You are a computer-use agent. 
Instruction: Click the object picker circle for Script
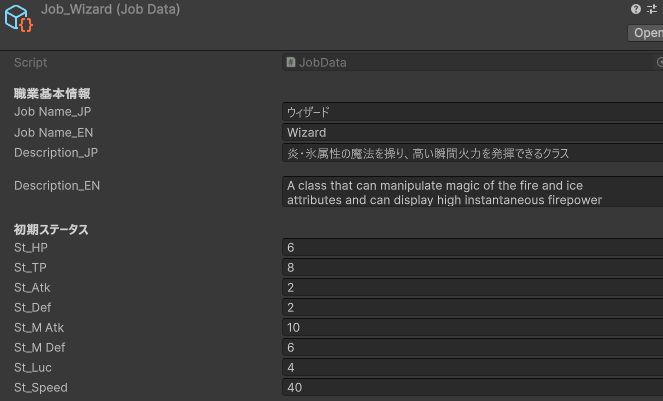click(658, 62)
